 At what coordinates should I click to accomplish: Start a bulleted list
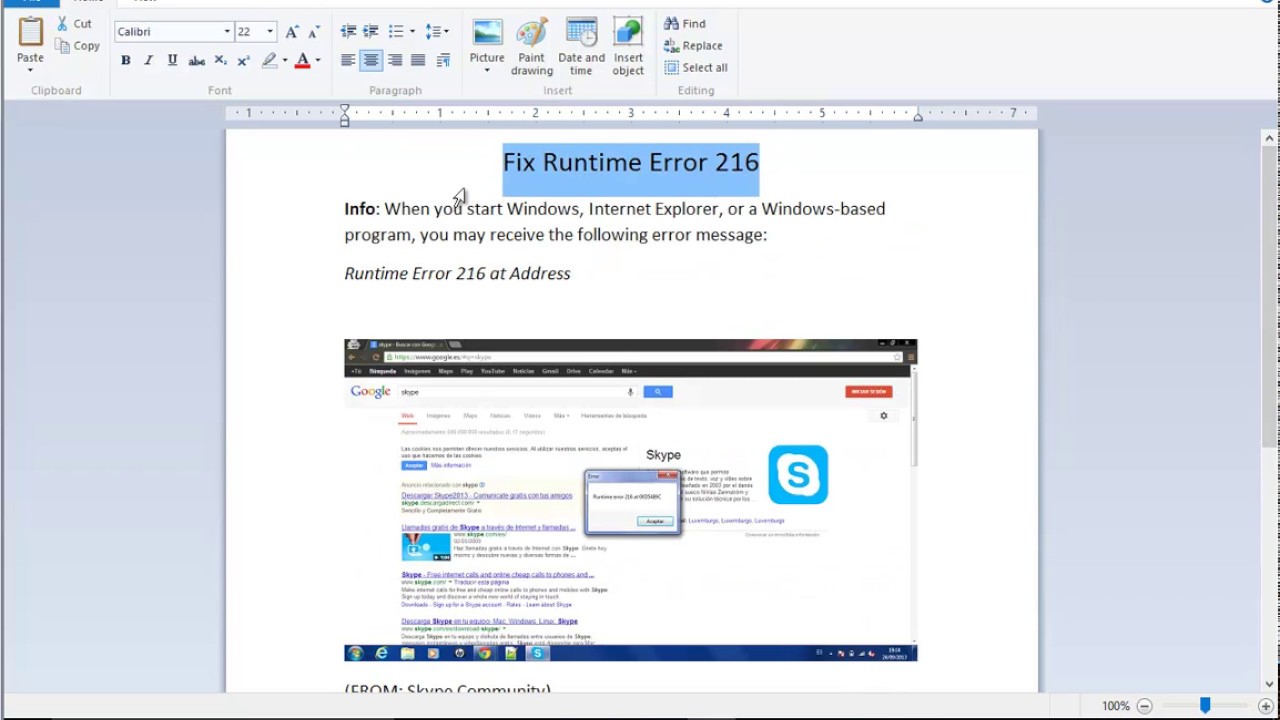[396, 32]
